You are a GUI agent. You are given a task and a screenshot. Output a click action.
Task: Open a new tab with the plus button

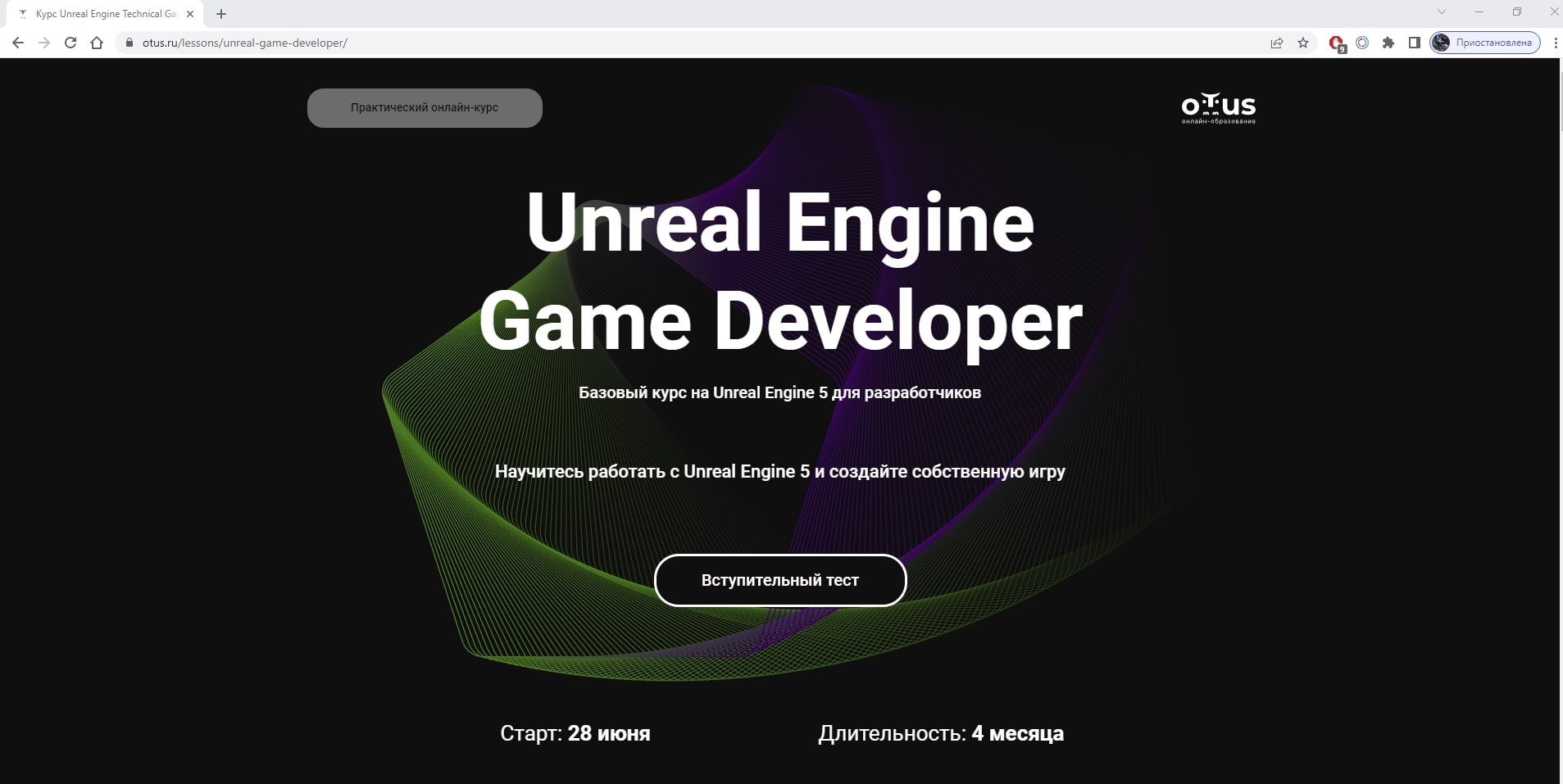tap(221, 14)
